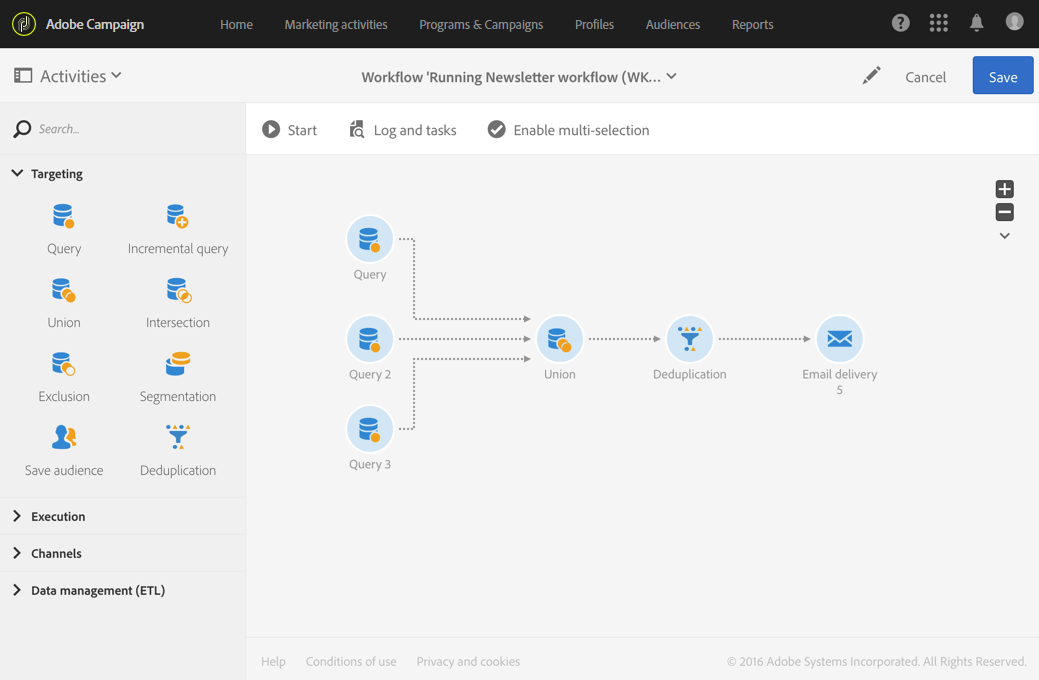Select the Save audience activity icon
This screenshot has height=680, width=1039.
pos(64,437)
